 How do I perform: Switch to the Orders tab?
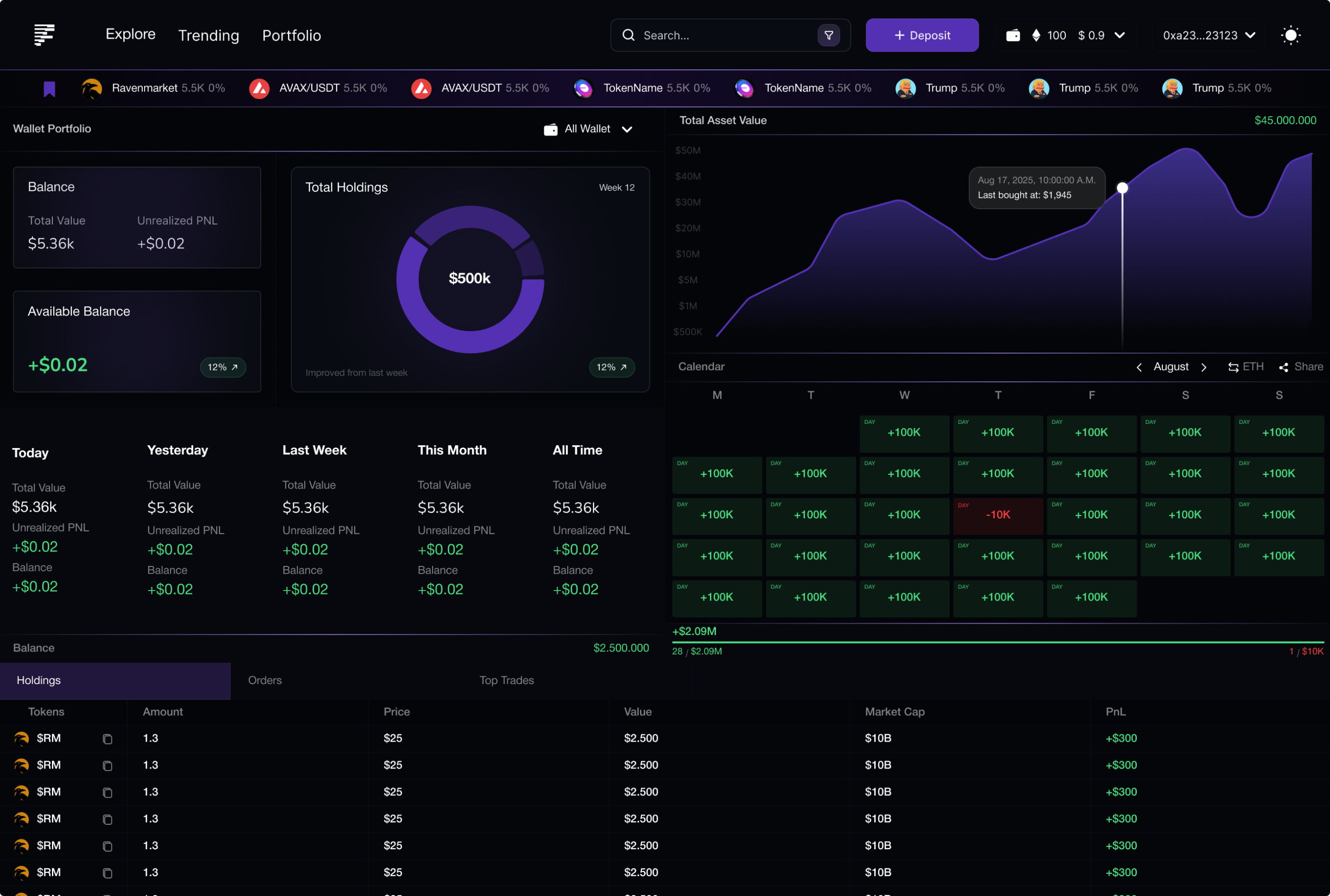(x=264, y=680)
